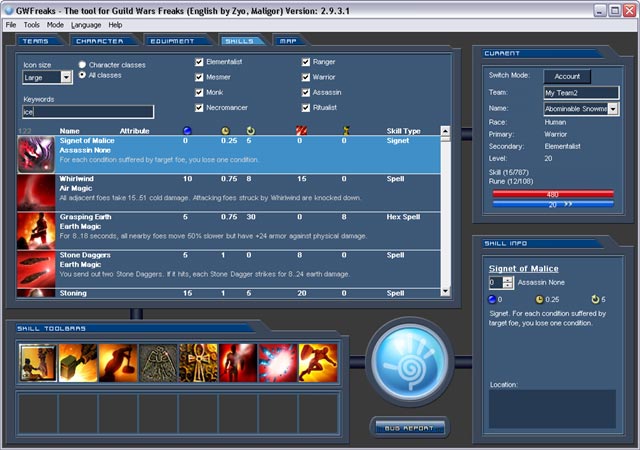Sort skills by Skill Type header
The height and width of the screenshot is (450, 640).
point(403,131)
